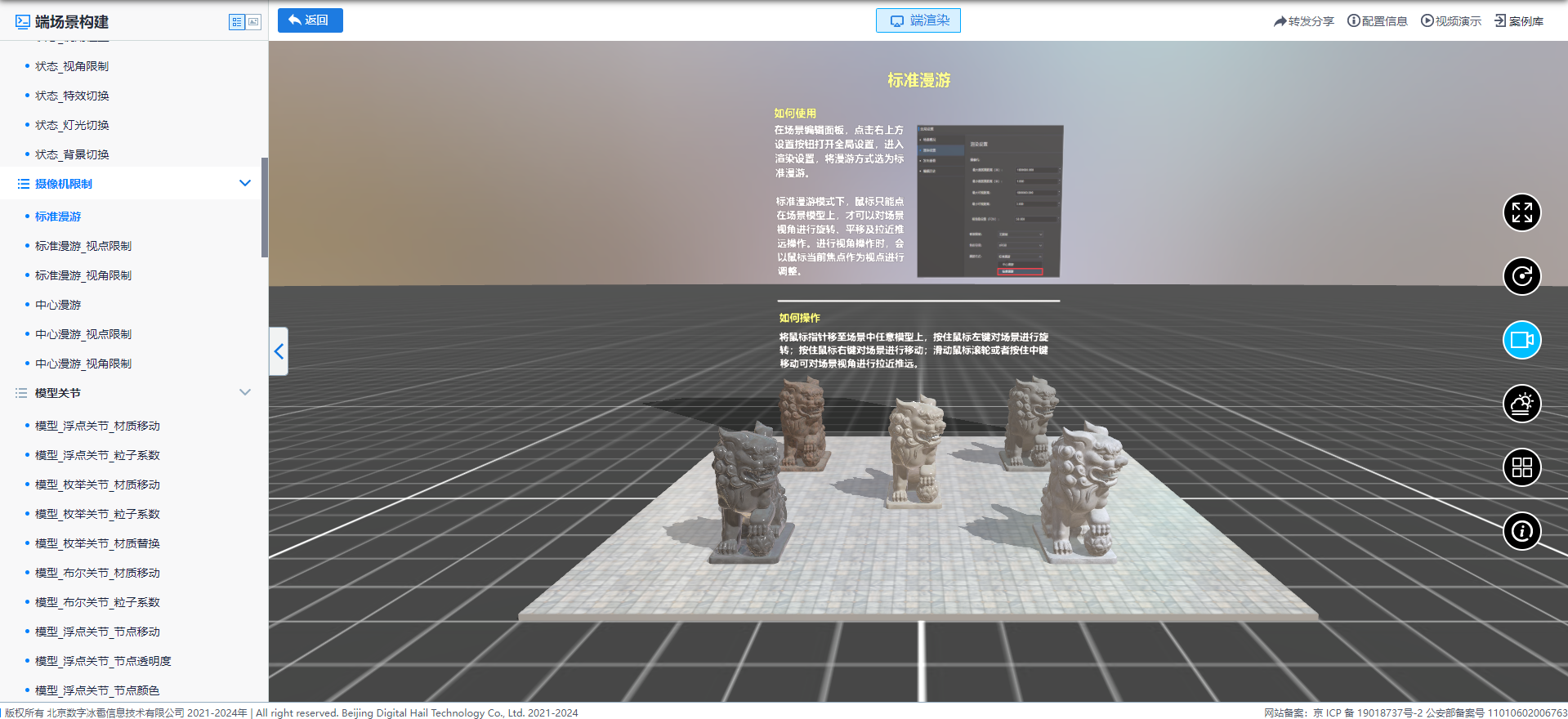This screenshot has width=1568, height=719.
Task: Click the fullscreen expand icon
Action: point(1521,212)
